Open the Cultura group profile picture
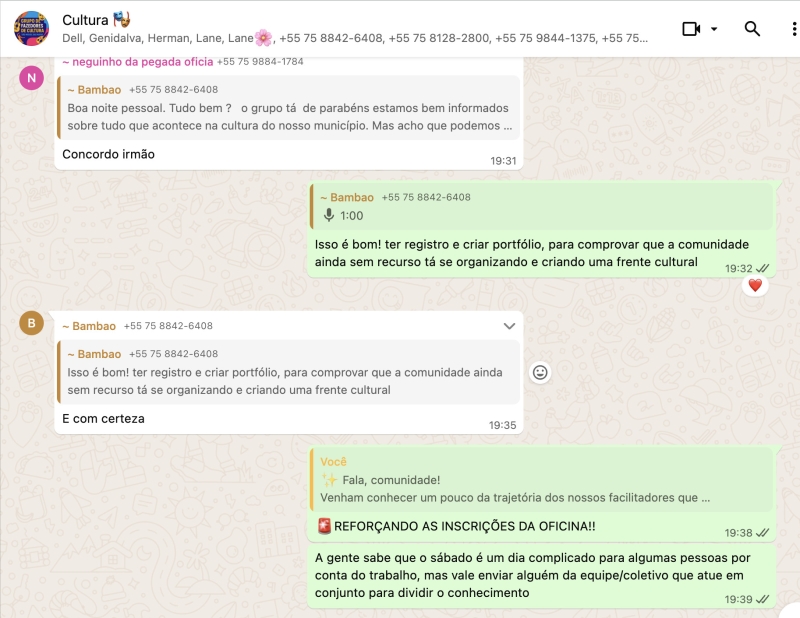The height and width of the screenshot is (618, 800). point(31,28)
